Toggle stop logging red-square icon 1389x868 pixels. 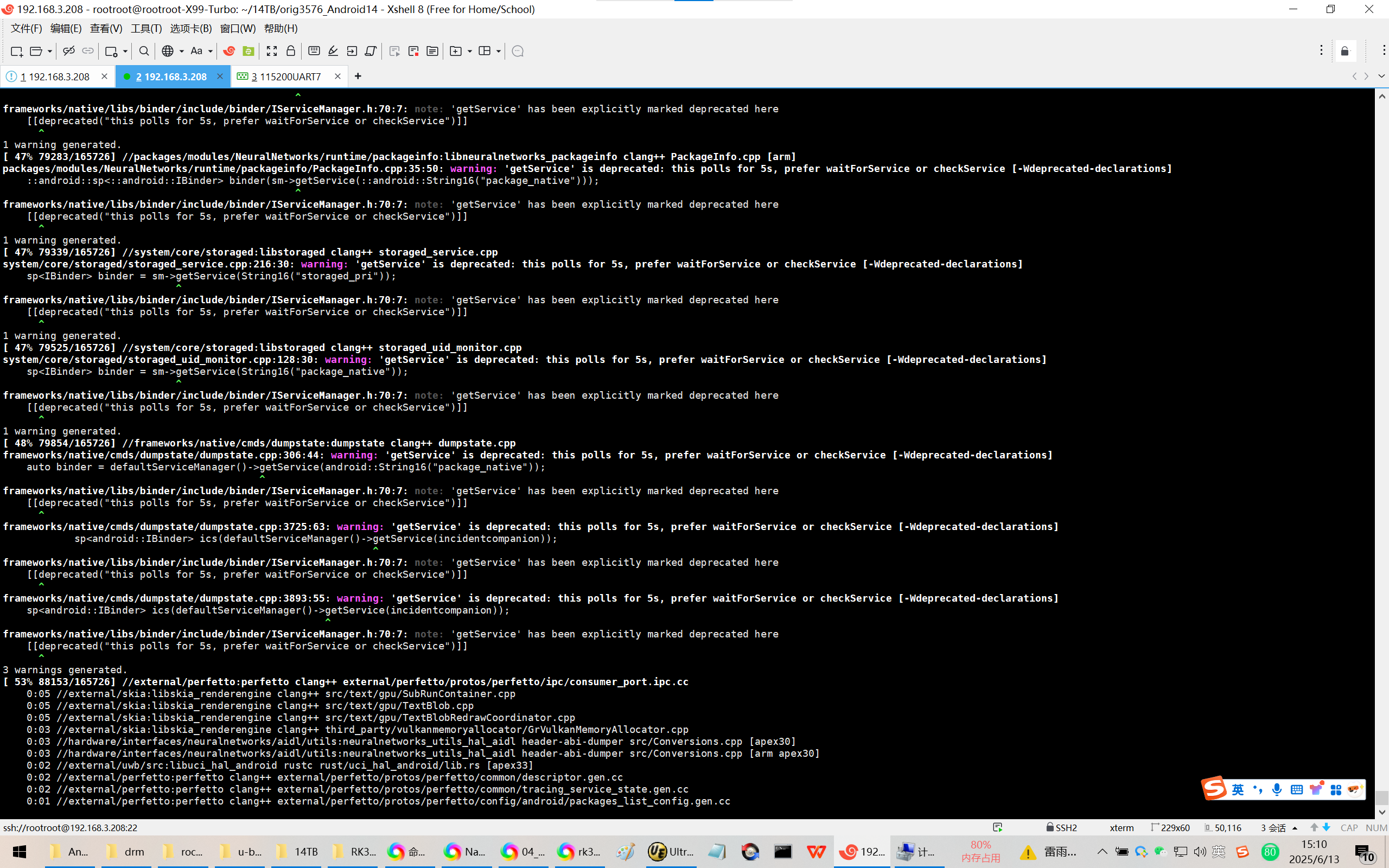tap(413, 51)
